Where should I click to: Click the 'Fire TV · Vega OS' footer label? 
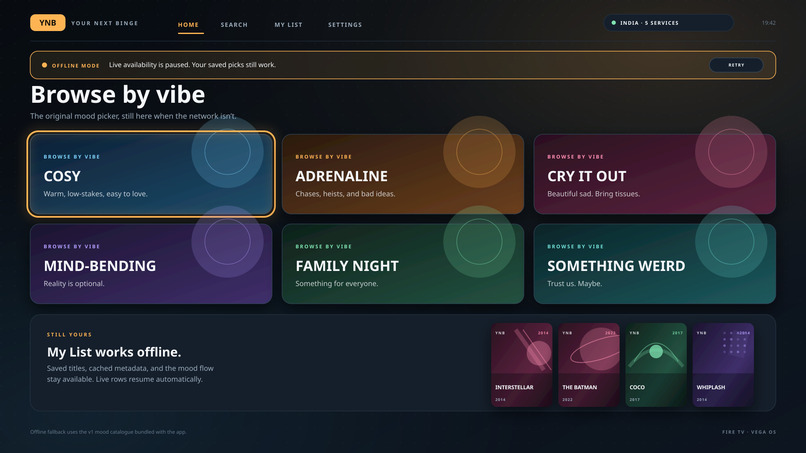point(749,432)
